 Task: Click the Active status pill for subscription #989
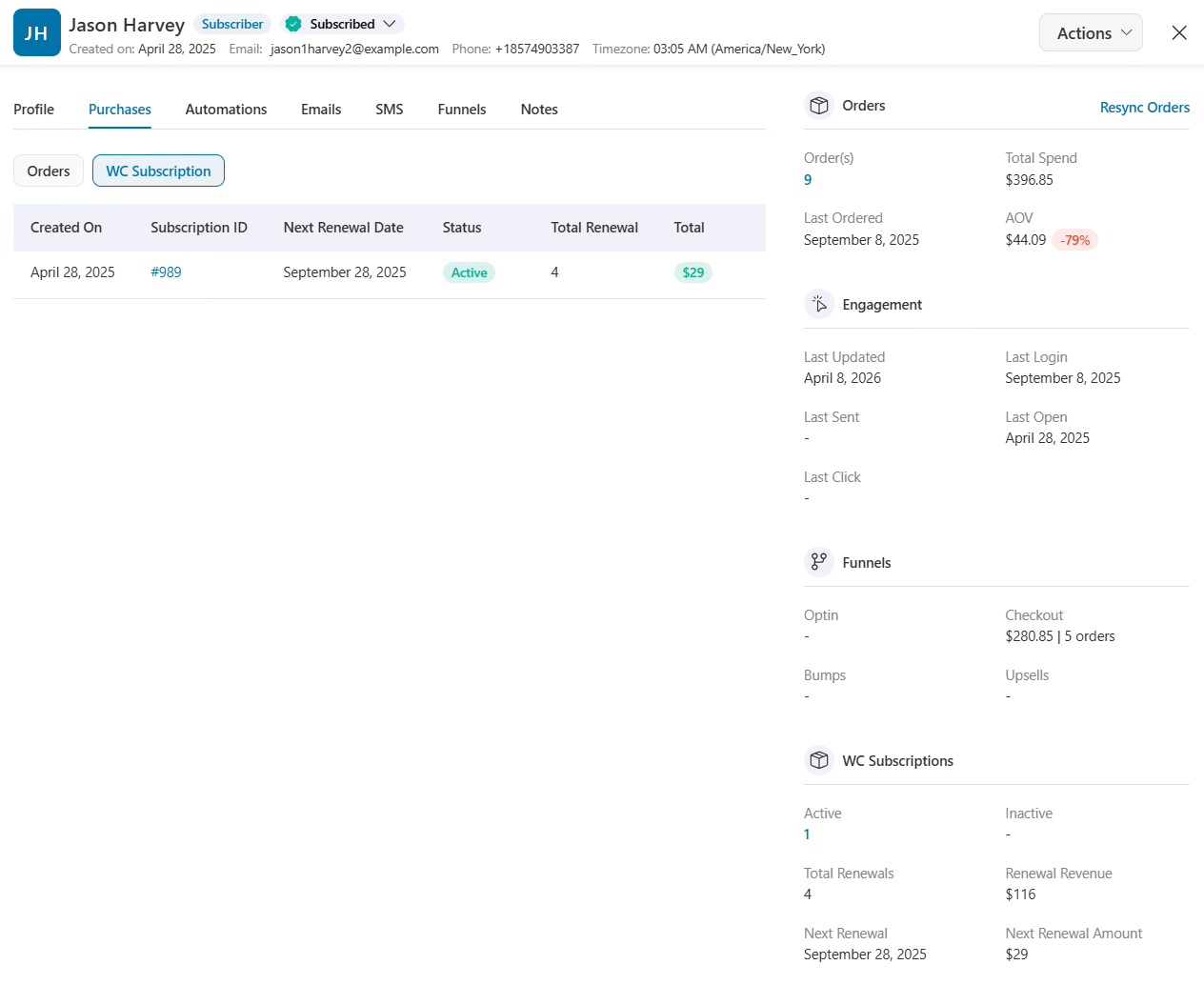pos(469,272)
